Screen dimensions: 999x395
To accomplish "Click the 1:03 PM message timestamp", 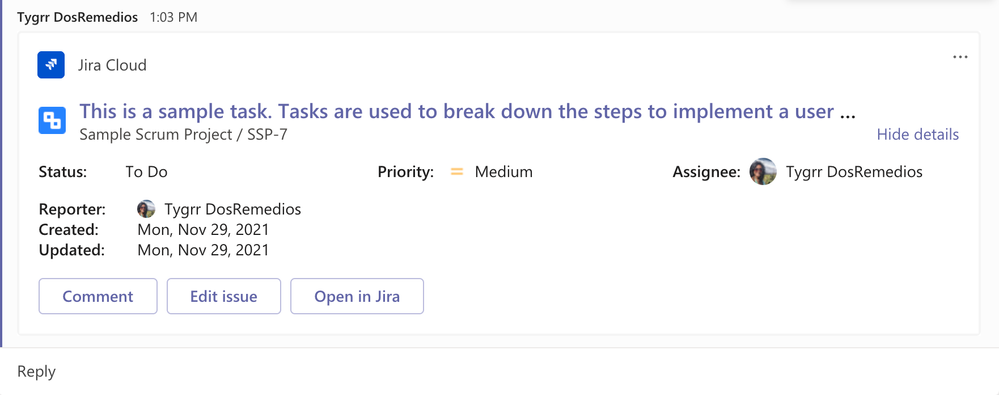I will [173, 18].
